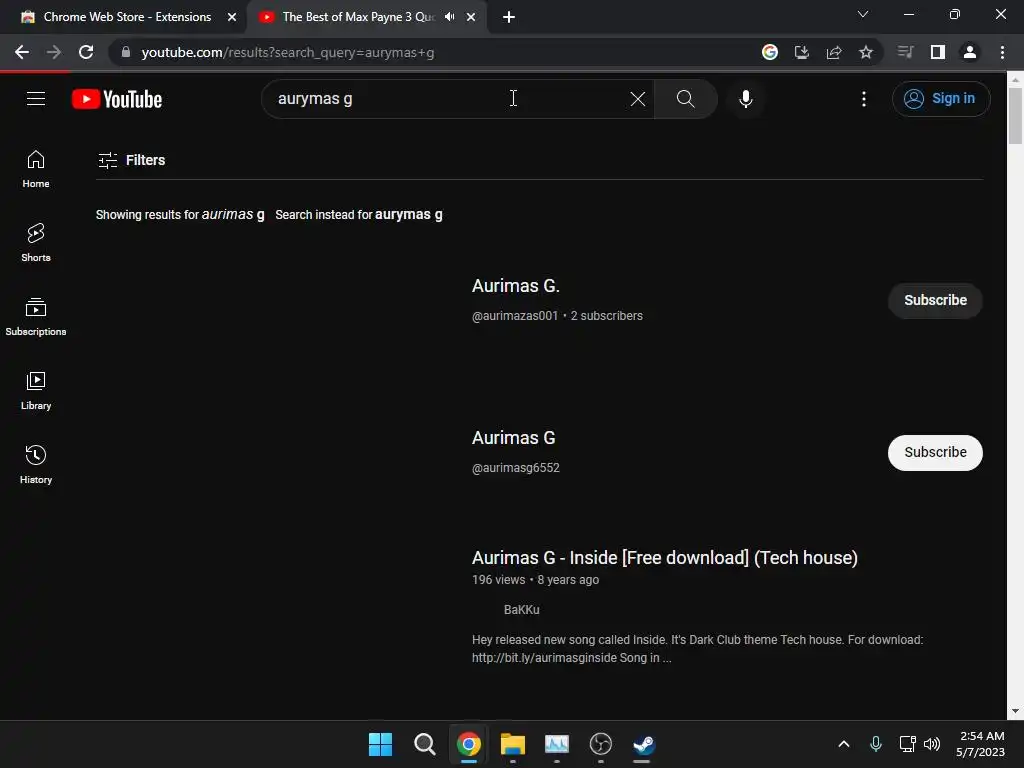Image resolution: width=1024 pixels, height=768 pixels.
Task: Click the Google icon in address bar
Action: click(769, 52)
